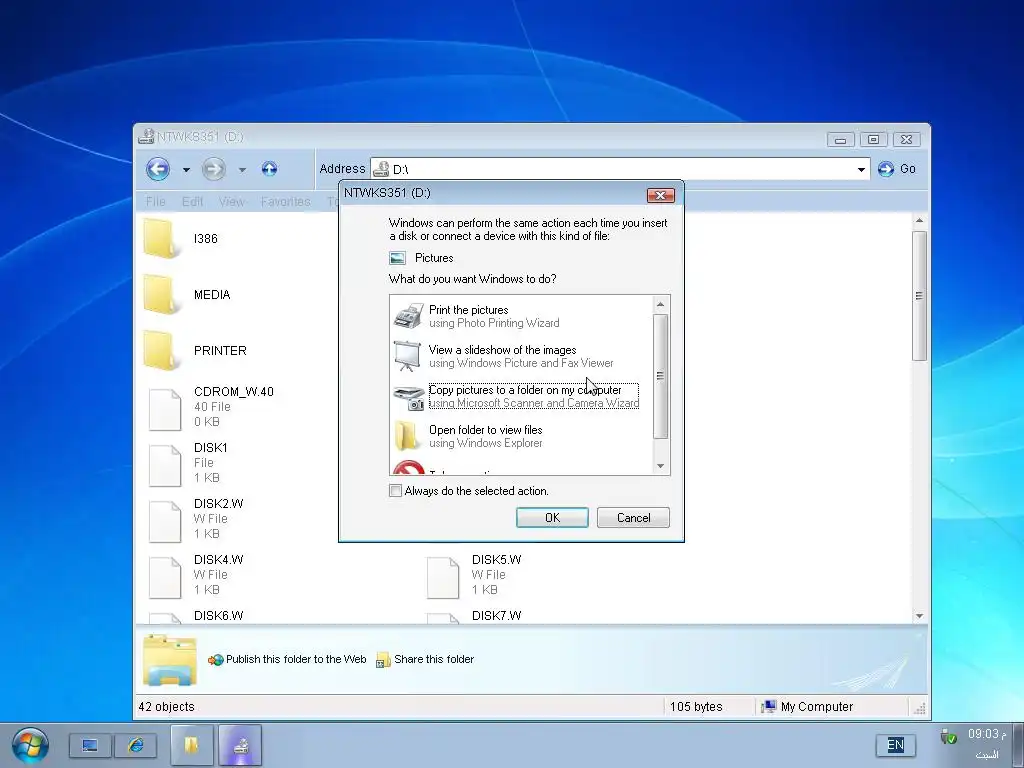
Task: Click the large folder icon in details pane
Action: (x=170, y=660)
